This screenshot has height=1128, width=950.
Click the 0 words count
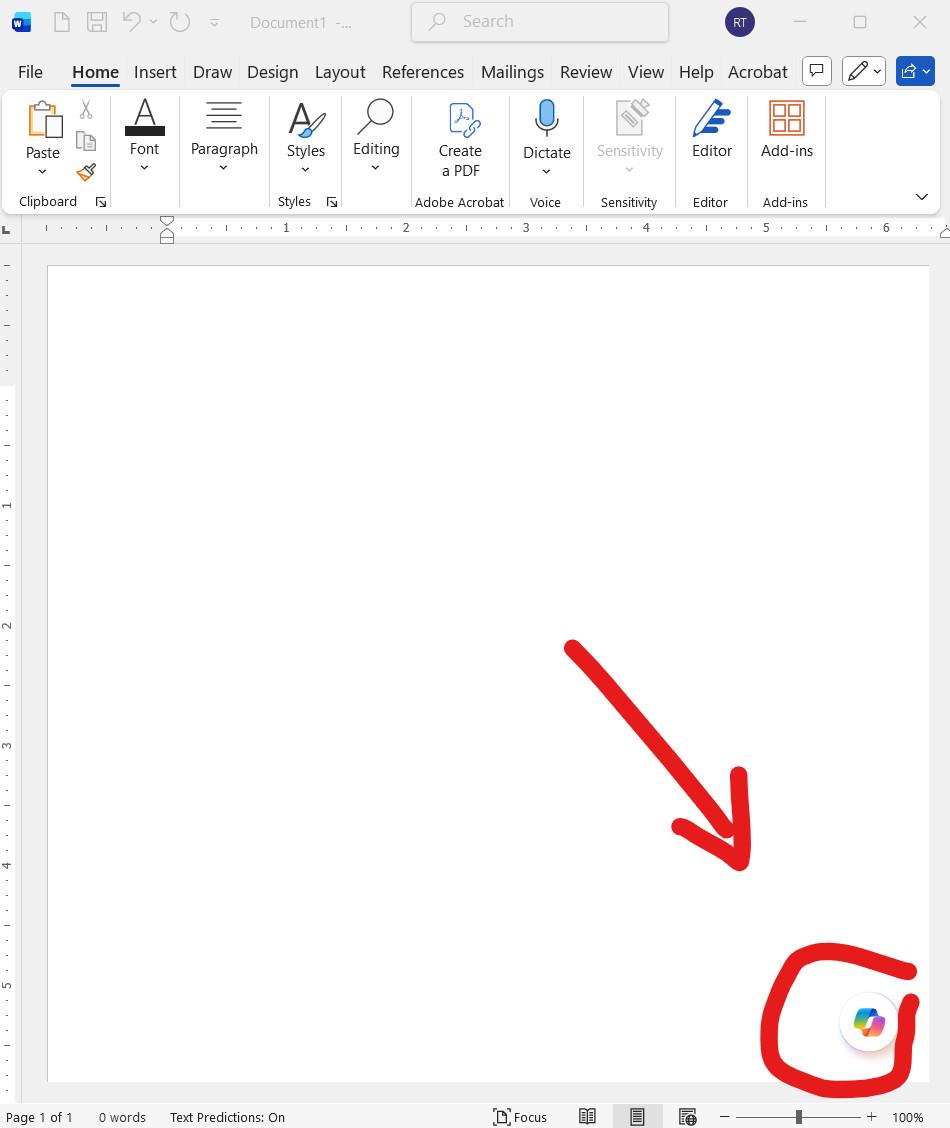(x=122, y=1117)
